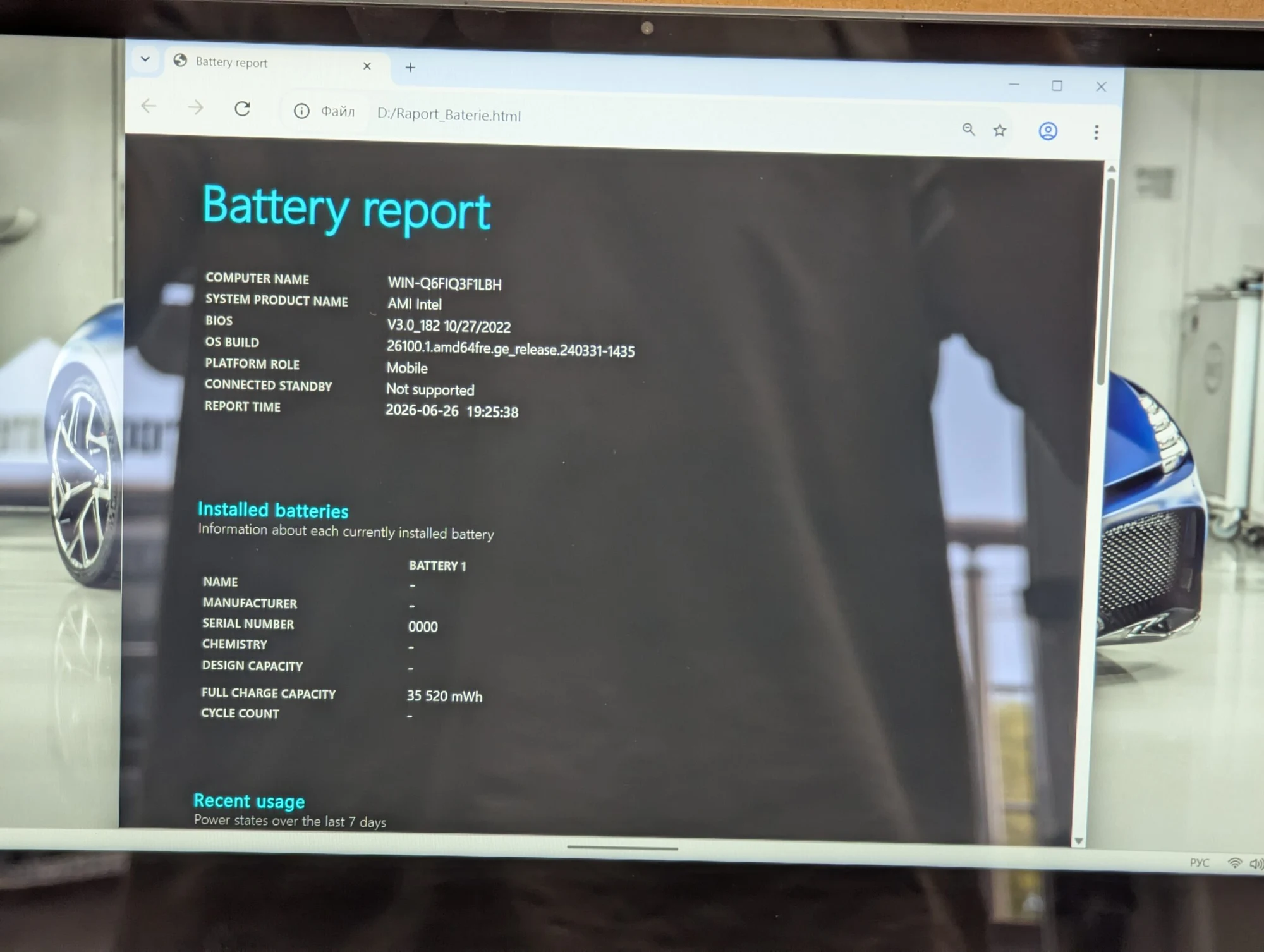Click the volume speaker tray icon
1264x952 pixels.
[x=1256, y=864]
